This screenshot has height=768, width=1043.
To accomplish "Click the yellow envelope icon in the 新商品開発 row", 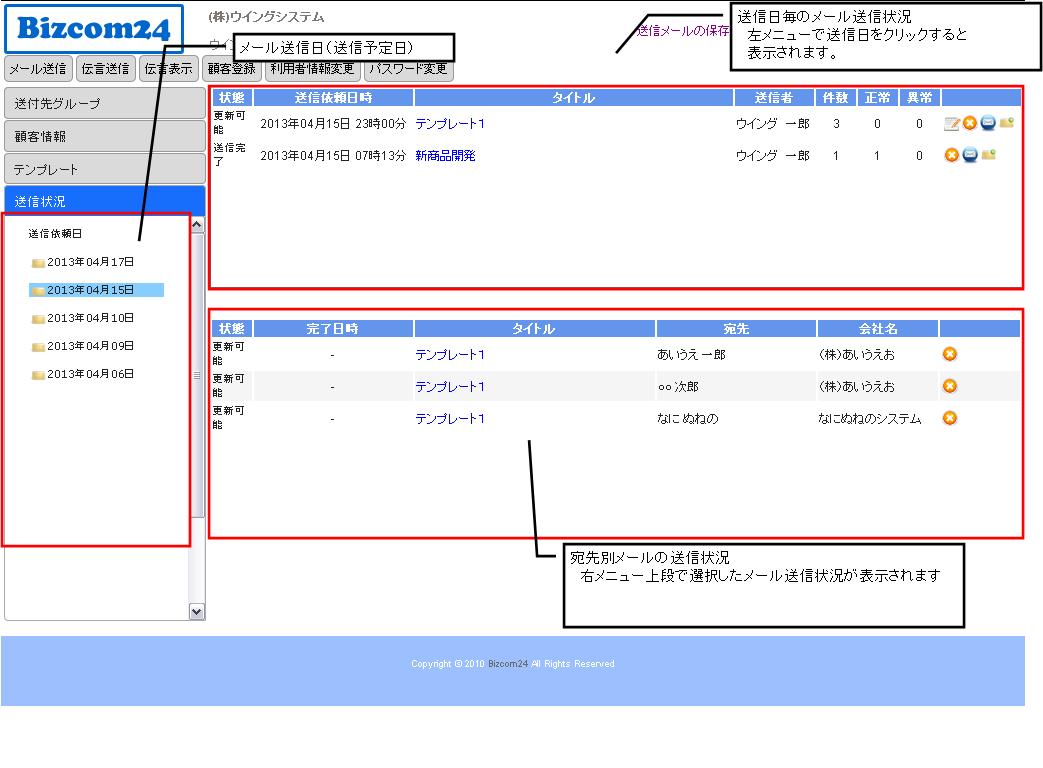I will coord(988,155).
